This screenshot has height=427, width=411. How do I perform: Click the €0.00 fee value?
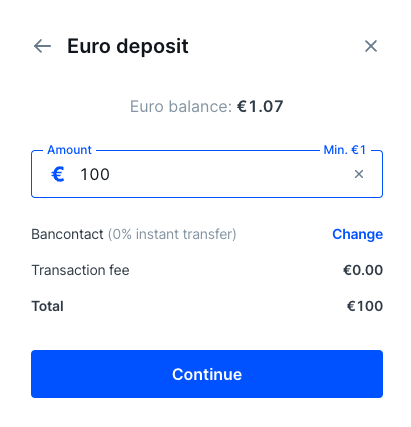363,270
